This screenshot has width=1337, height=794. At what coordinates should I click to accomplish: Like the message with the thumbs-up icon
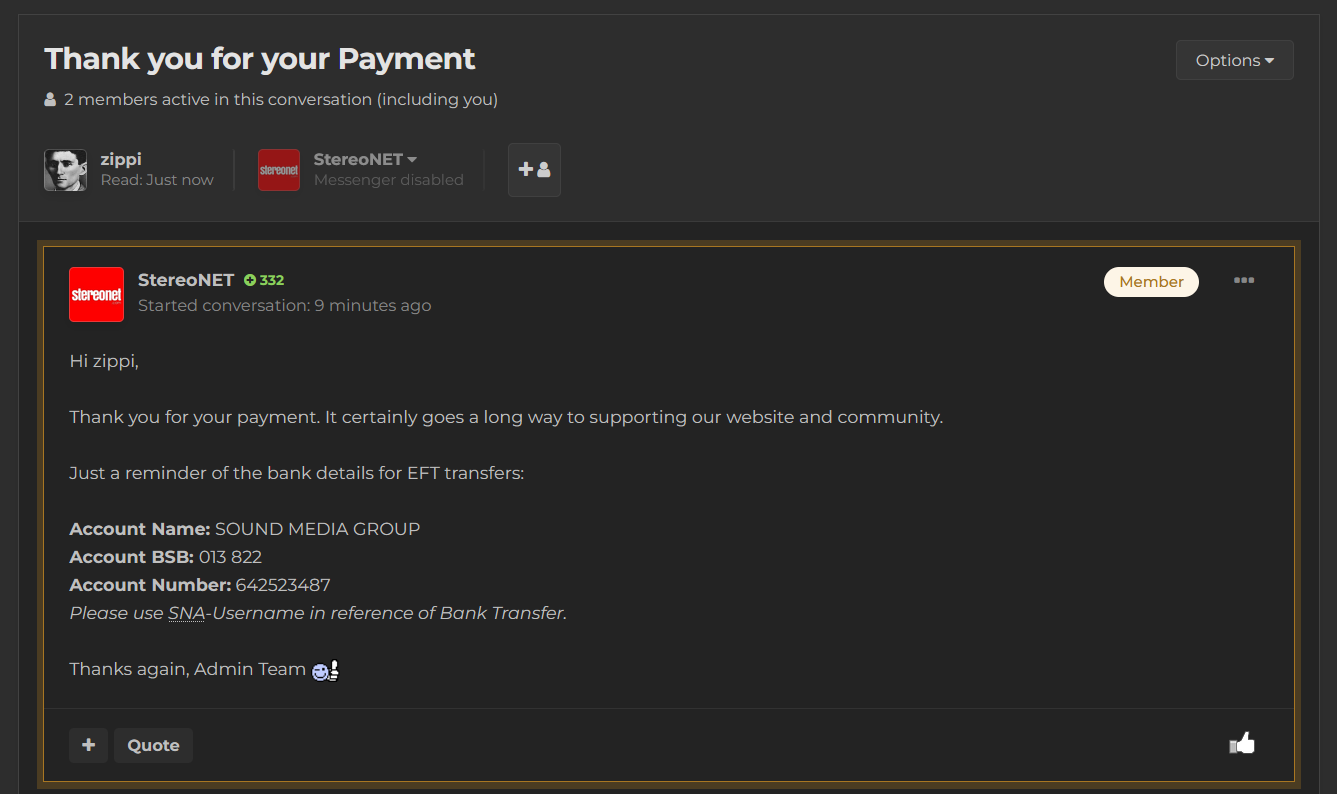pyautogui.click(x=1242, y=743)
